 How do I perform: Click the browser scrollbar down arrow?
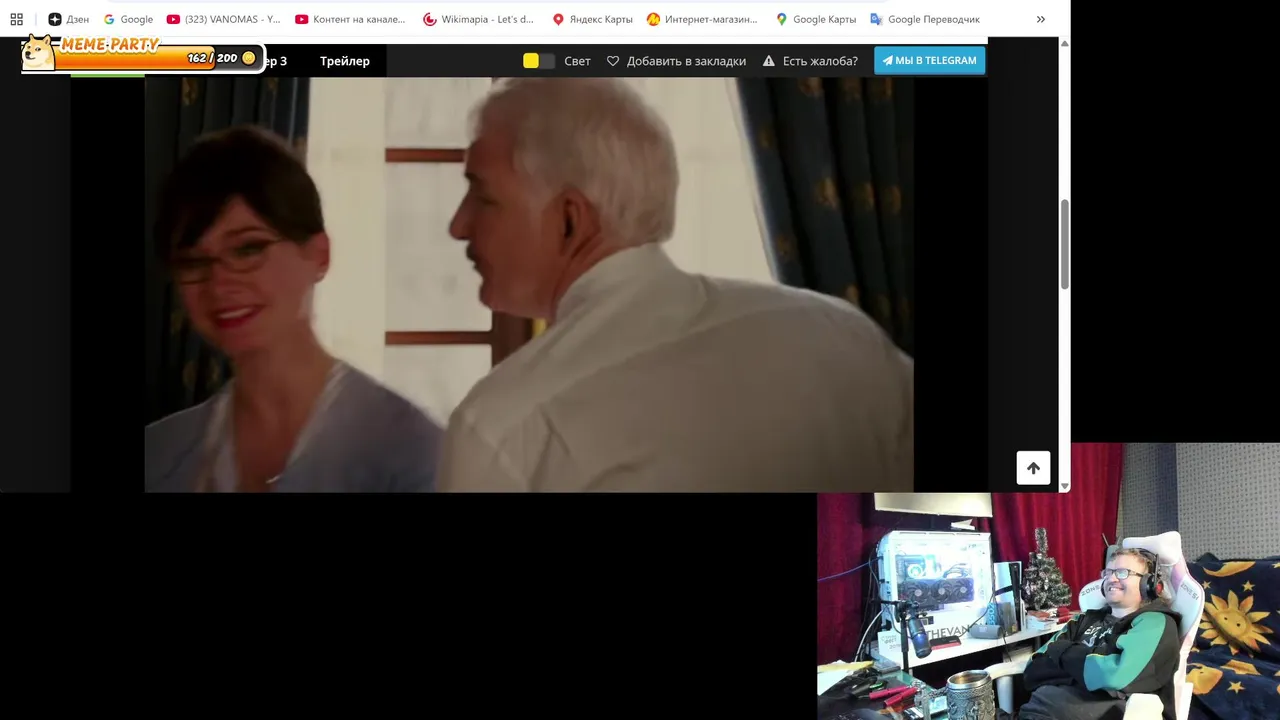[x=1064, y=486]
